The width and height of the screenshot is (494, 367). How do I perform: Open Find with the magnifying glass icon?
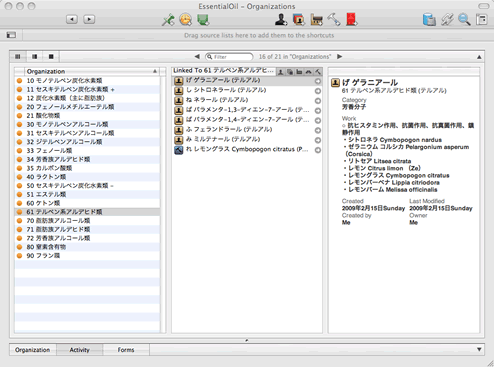[x=464, y=20]
